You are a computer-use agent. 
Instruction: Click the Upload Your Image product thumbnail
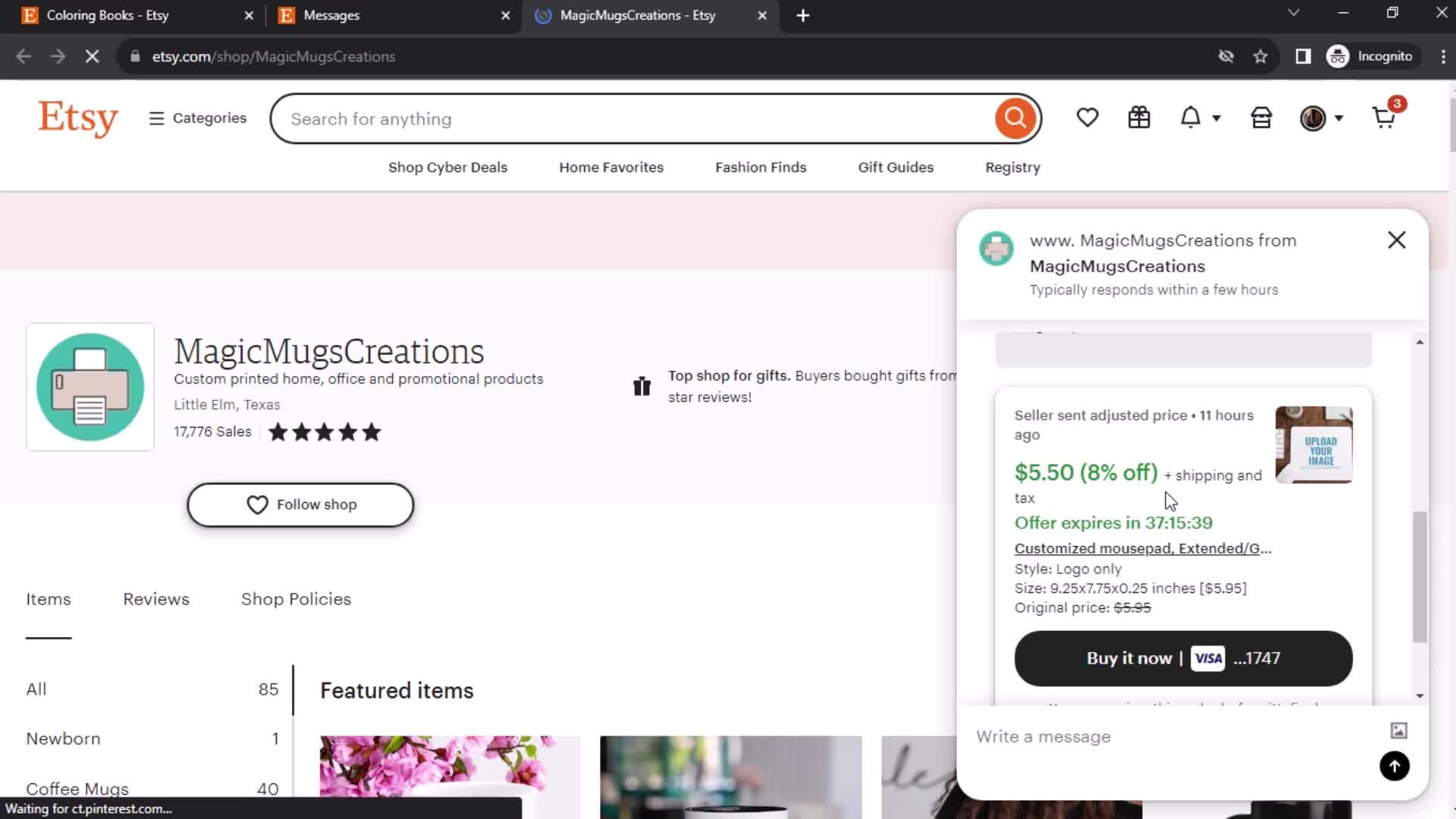[x=1313, y=444]
